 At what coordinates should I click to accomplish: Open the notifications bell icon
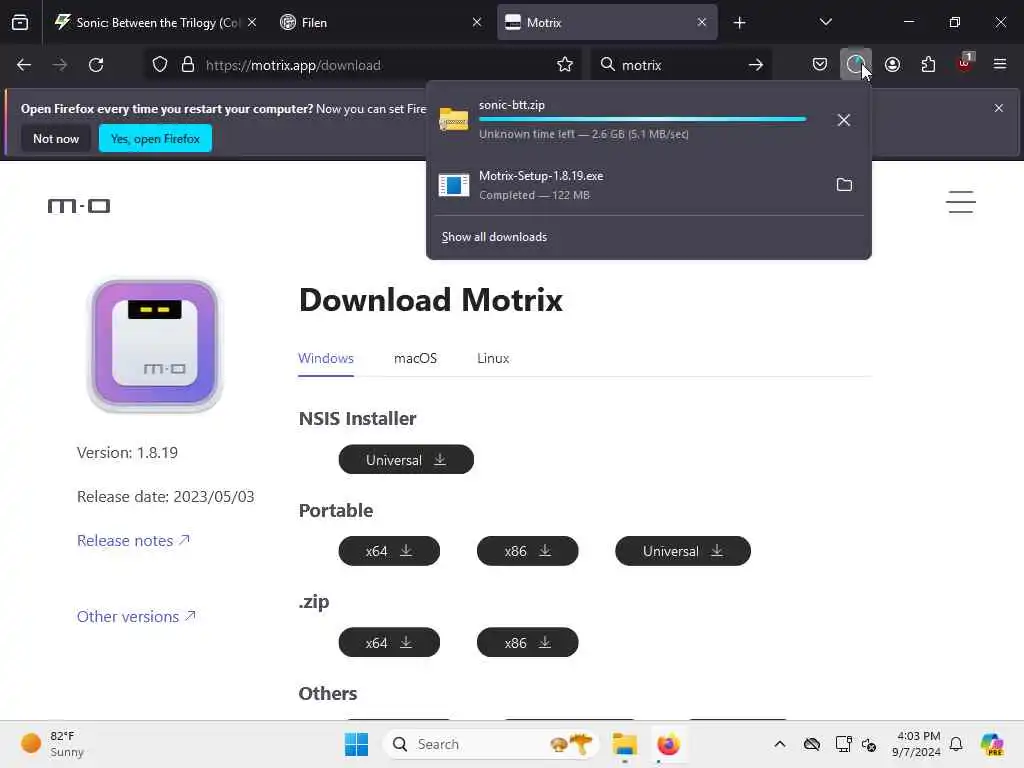tap(956, 744)
